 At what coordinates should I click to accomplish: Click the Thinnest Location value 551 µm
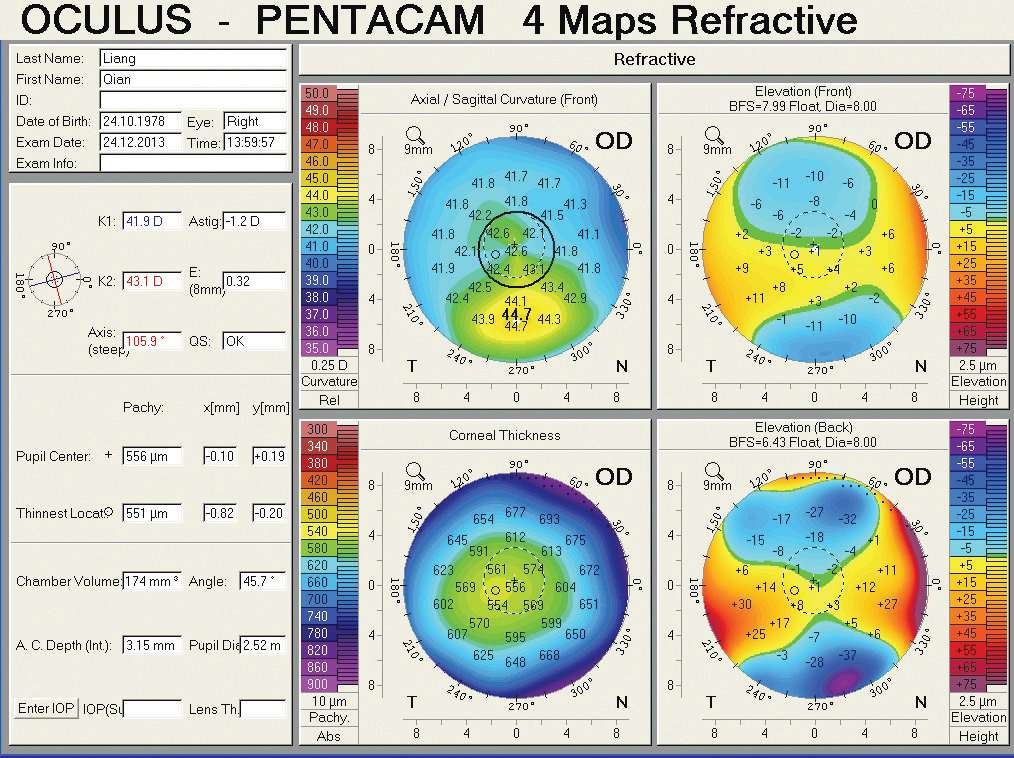(x=152, y=514)
